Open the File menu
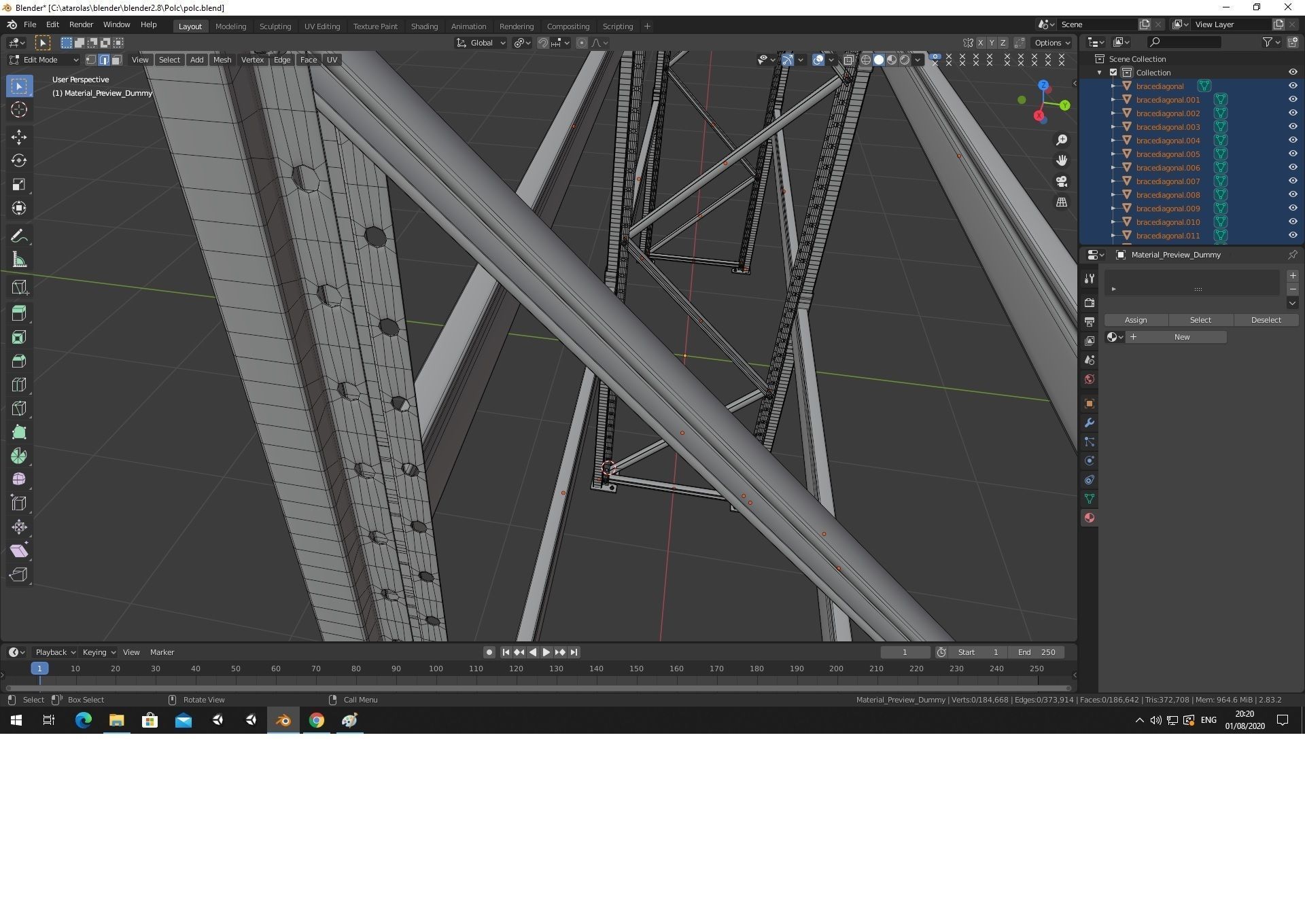1305x924 pixels. (30, 24)
